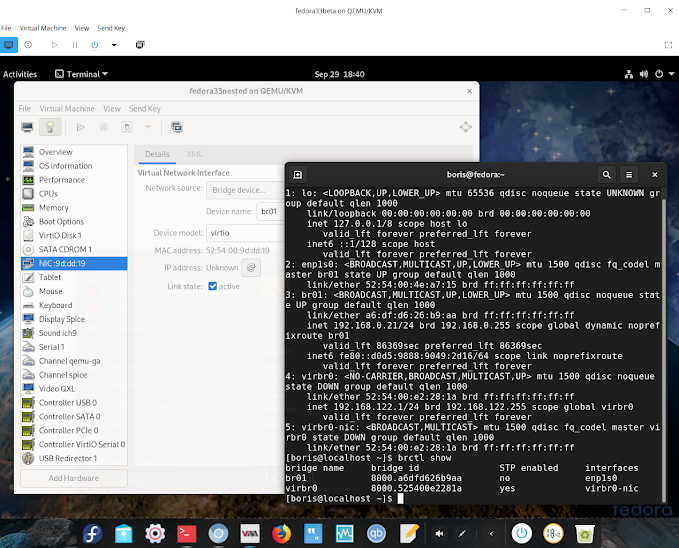Toggle fullscreen icon in outer VM toolbar
Screen dimensions: 679x548
coord(668,45)
